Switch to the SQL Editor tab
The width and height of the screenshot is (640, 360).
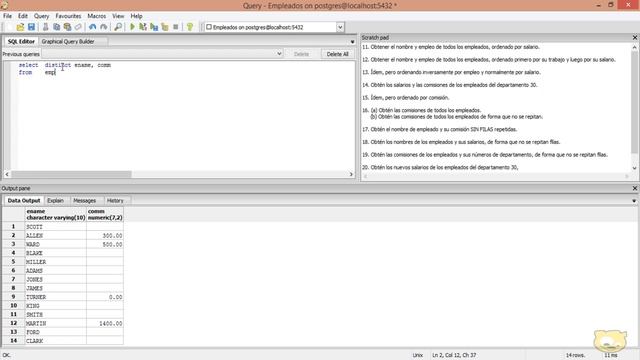21,42
